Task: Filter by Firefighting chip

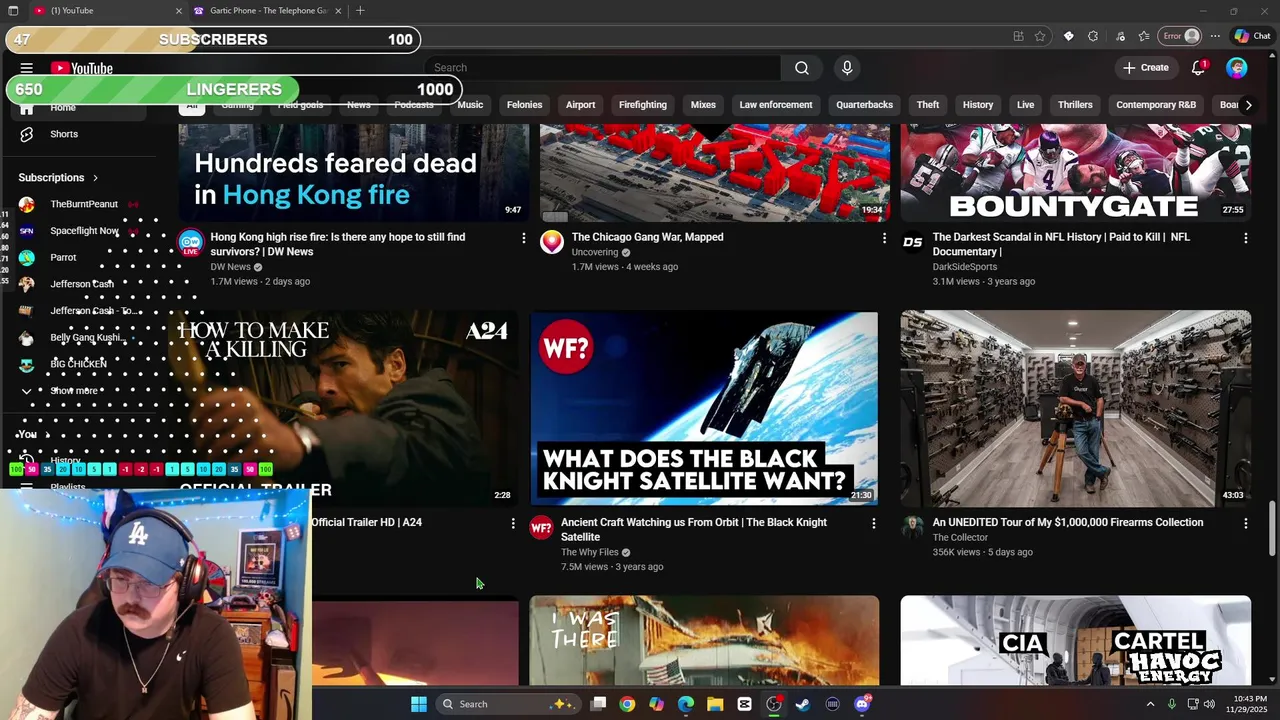Action: (642, 105)
